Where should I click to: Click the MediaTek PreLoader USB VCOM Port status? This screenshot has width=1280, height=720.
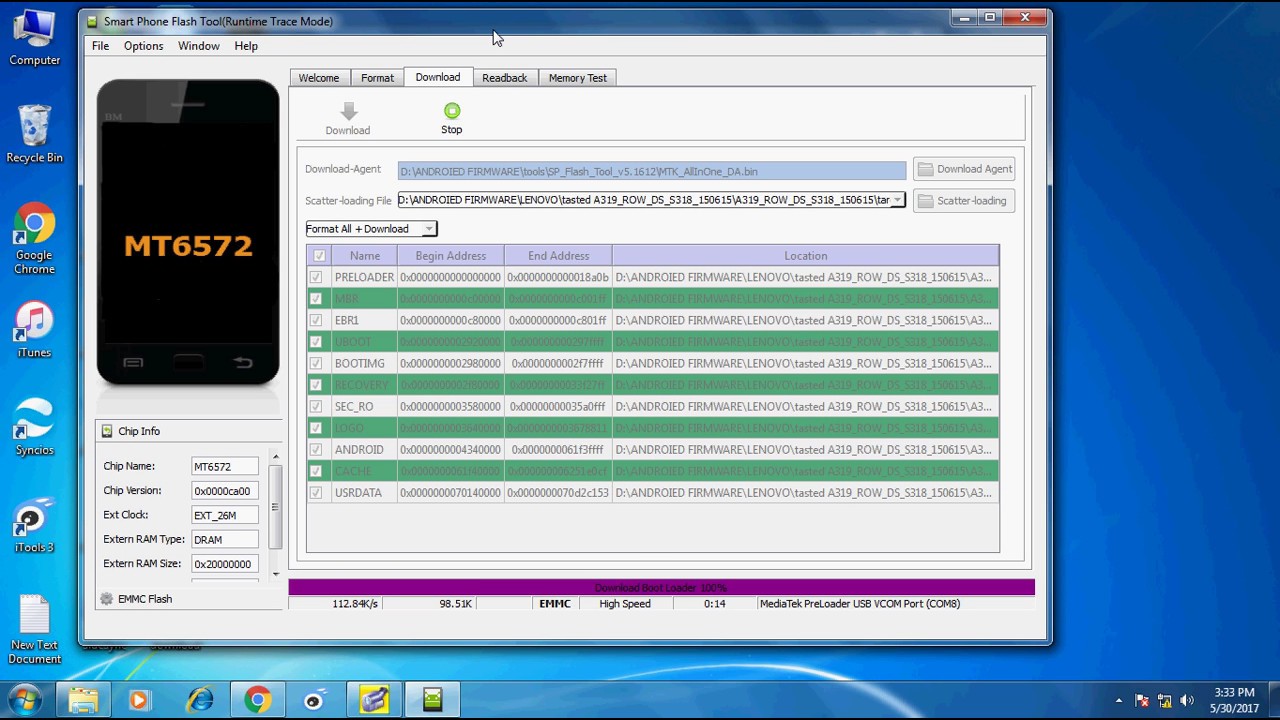[860, 604]
